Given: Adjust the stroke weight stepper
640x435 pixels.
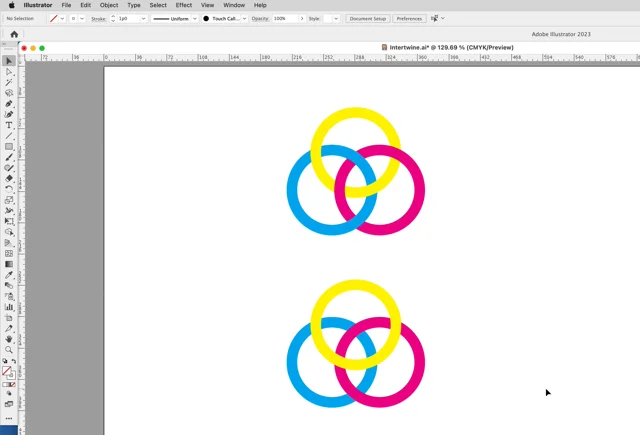Looking at the screenshot, I should click(113, 19).
